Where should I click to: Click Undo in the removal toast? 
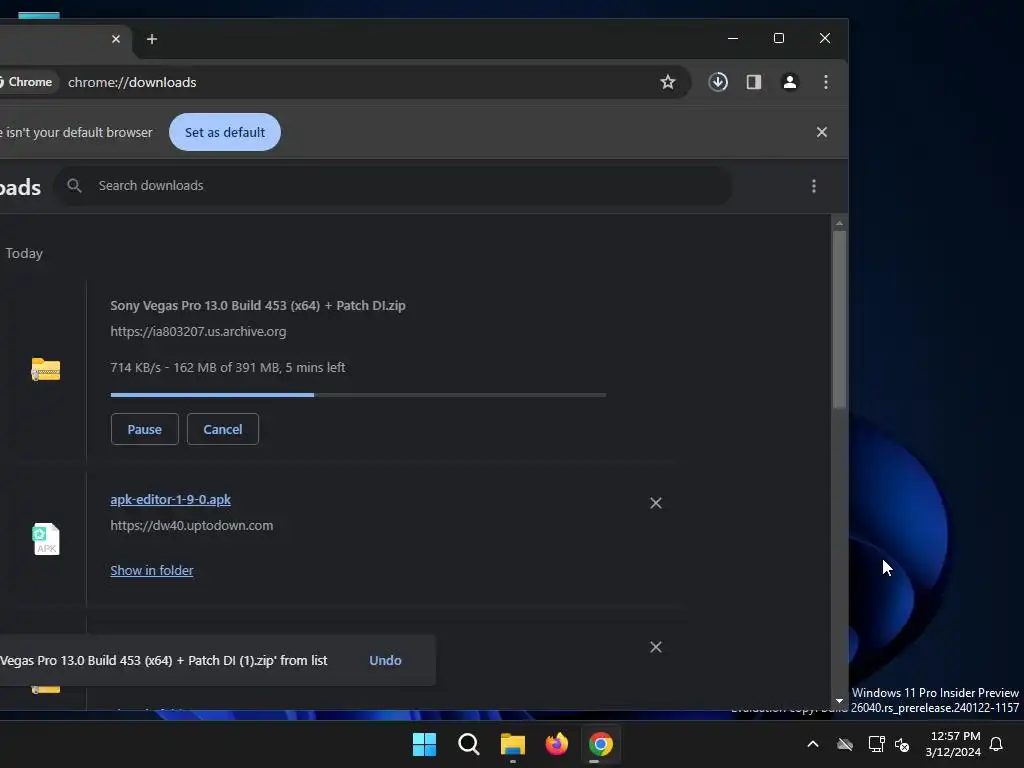[x=385, y=660]
